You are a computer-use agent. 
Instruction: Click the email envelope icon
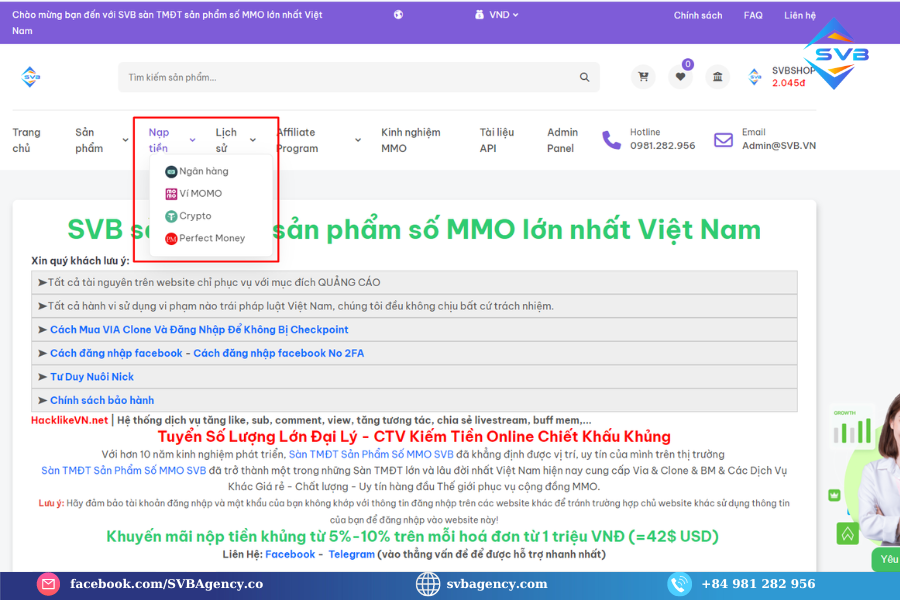click(x=723, y=140)
